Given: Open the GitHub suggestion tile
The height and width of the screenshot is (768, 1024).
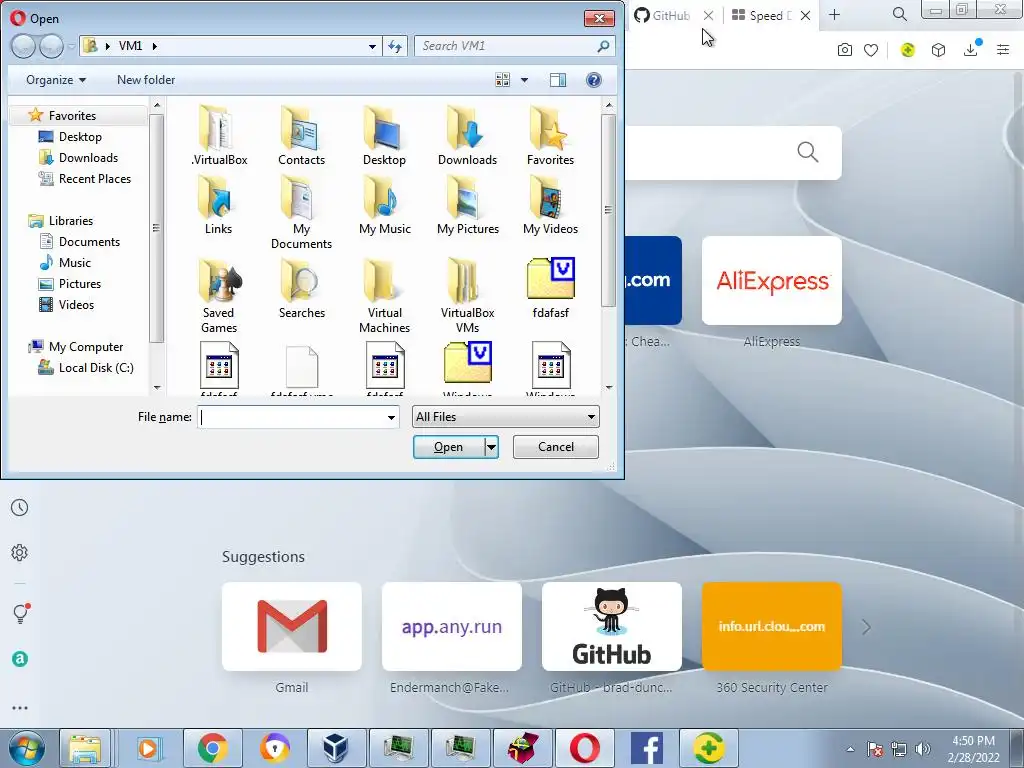Looking at the screenshot, I should point(611,626).
